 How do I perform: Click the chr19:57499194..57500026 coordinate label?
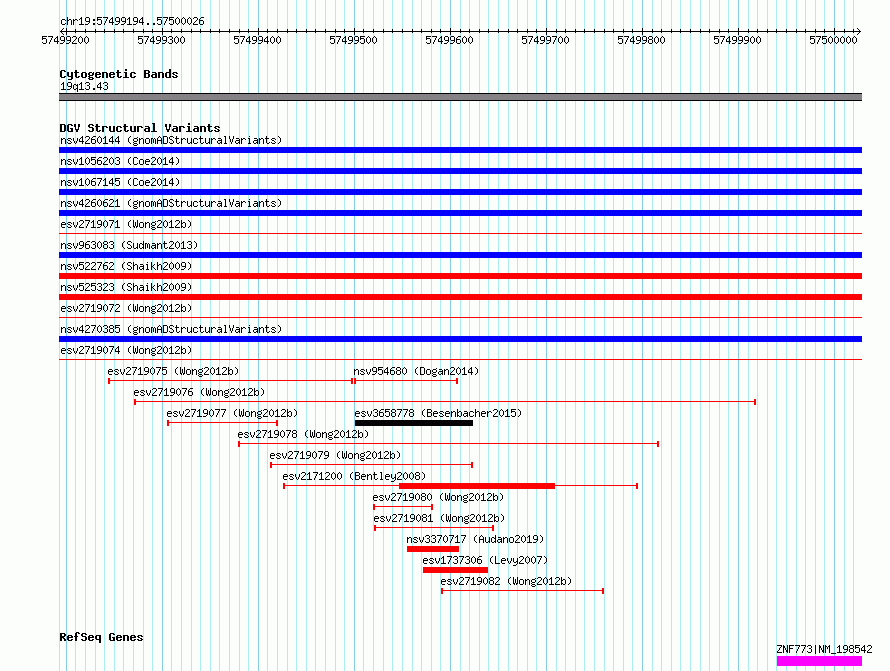point(132,21)
